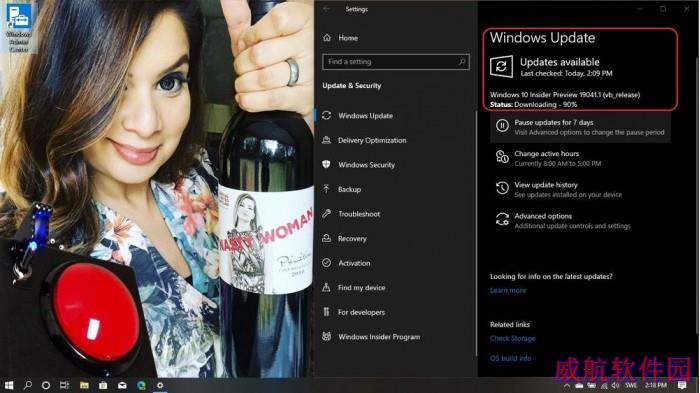Click the Windows Security shield icon
The width and height of the screenshot is (700, 393).
coord(326,164)
